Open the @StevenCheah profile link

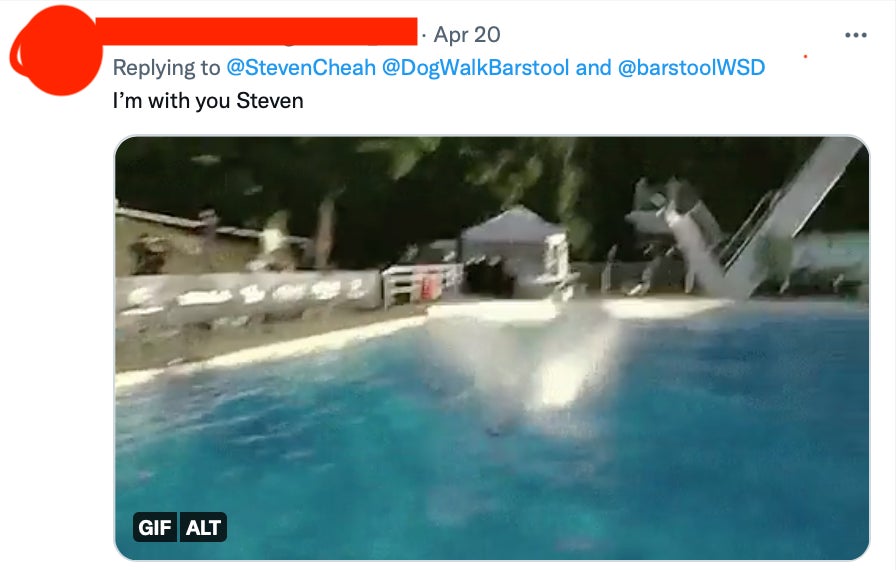pyautogui.click(x=301, y=68)
